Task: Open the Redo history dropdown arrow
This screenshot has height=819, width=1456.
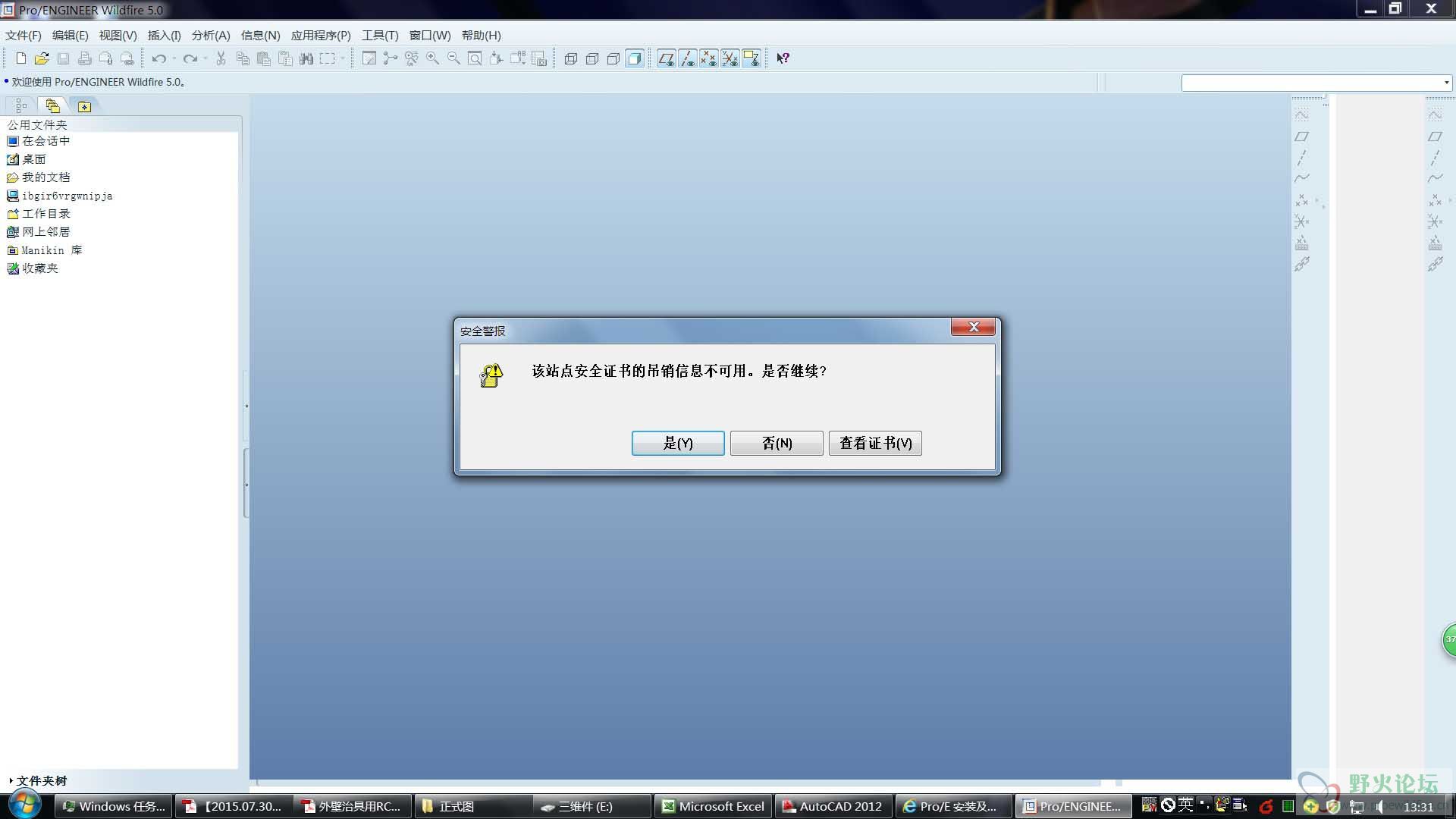Action: pos(206,58)
